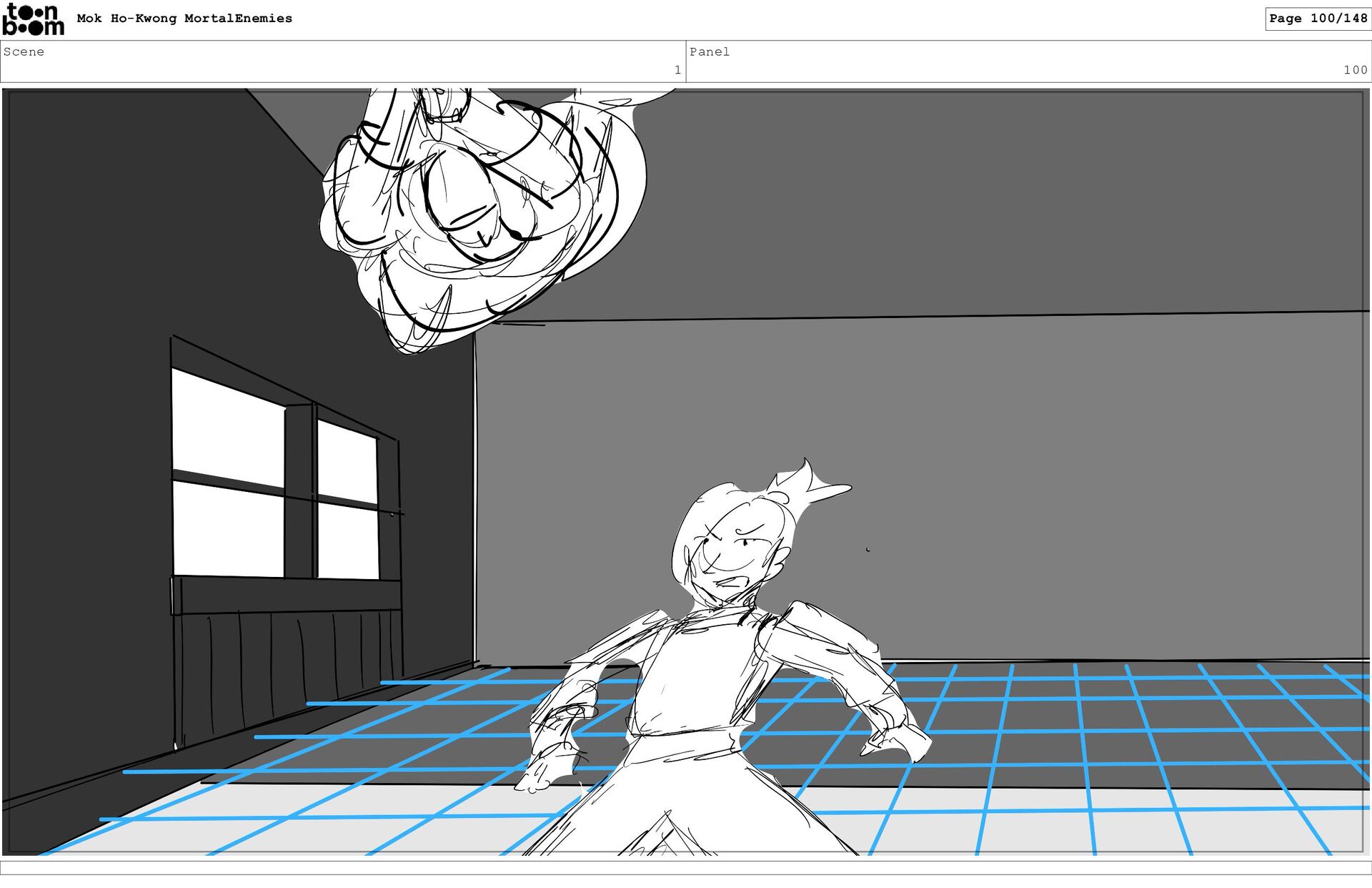
Task: Click the small dot mark on back wall
Action: [868, 549]
